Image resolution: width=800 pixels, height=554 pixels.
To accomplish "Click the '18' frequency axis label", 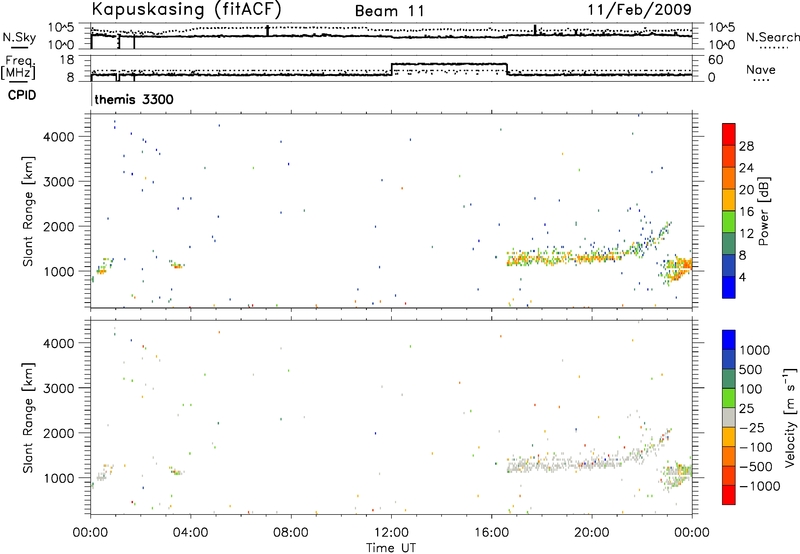I will pos(67,60).
